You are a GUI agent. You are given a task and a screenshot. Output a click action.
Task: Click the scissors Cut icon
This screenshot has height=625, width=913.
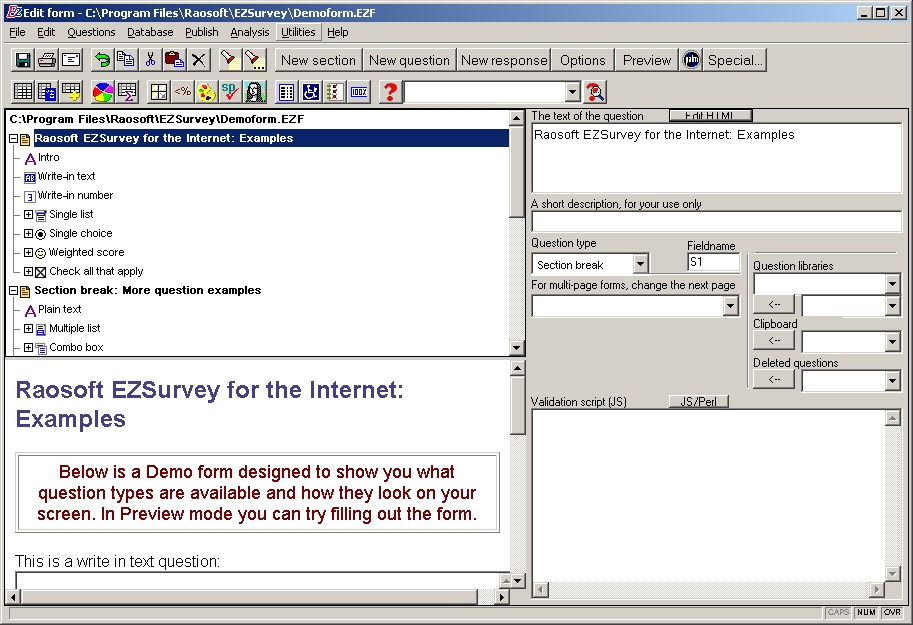(150, 60)
